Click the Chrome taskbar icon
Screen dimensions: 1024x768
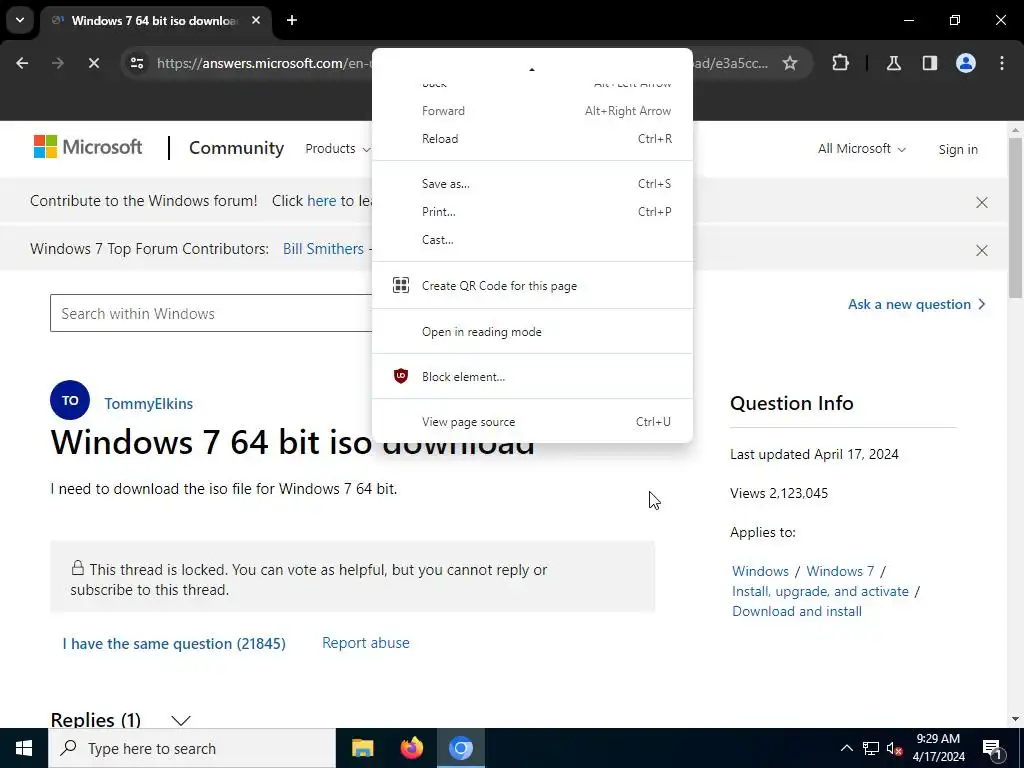coord(460,748)
